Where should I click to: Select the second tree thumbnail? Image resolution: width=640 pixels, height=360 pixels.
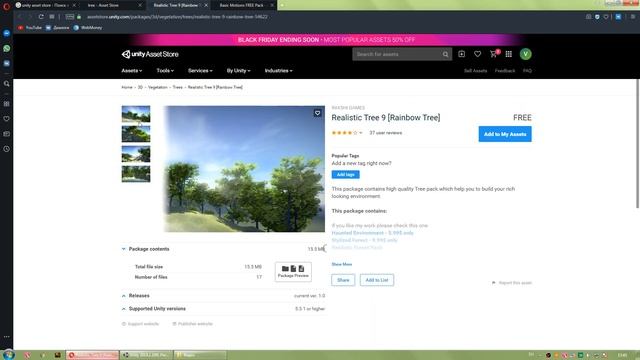136,134
